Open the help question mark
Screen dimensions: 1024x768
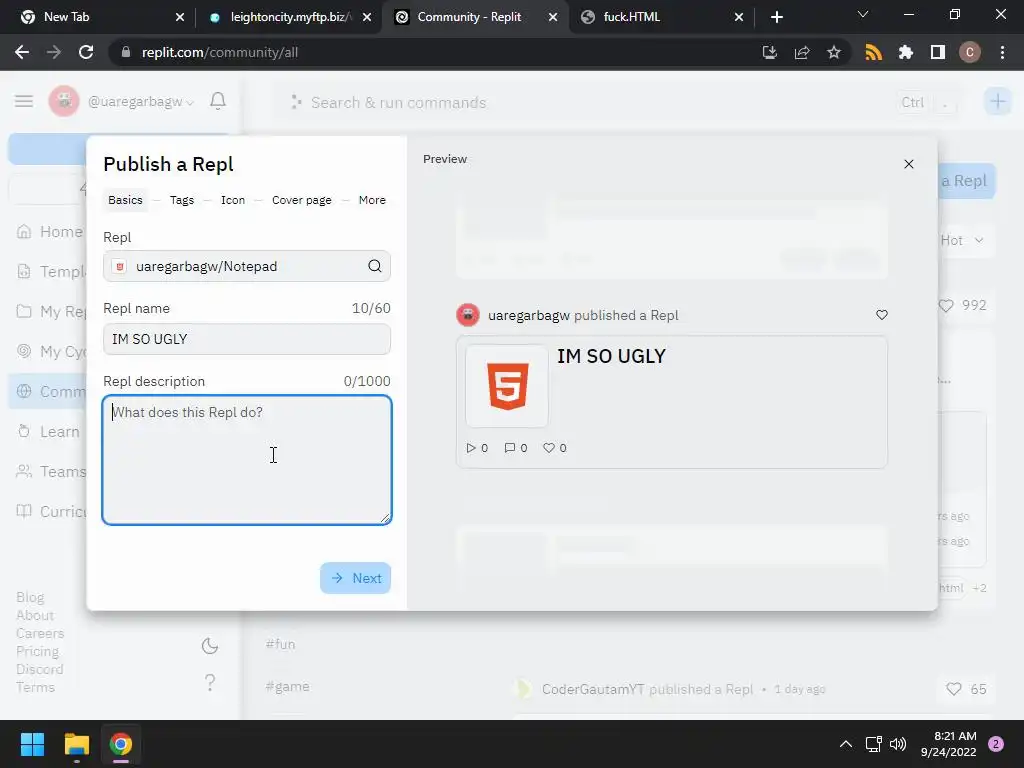(x=210, y=682)
